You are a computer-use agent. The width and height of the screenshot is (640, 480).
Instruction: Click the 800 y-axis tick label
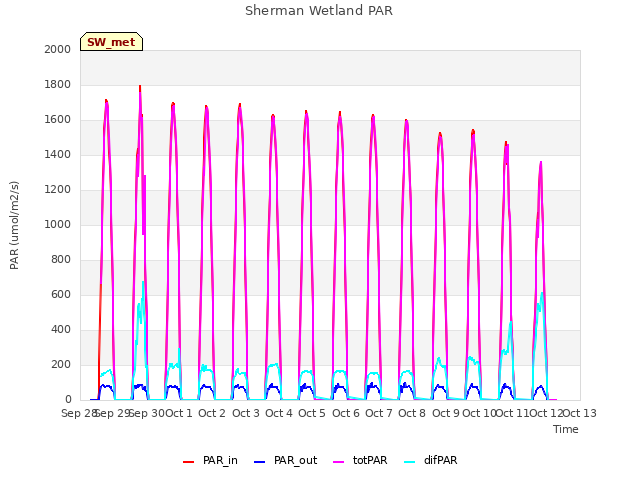click(x=61, y=260)
